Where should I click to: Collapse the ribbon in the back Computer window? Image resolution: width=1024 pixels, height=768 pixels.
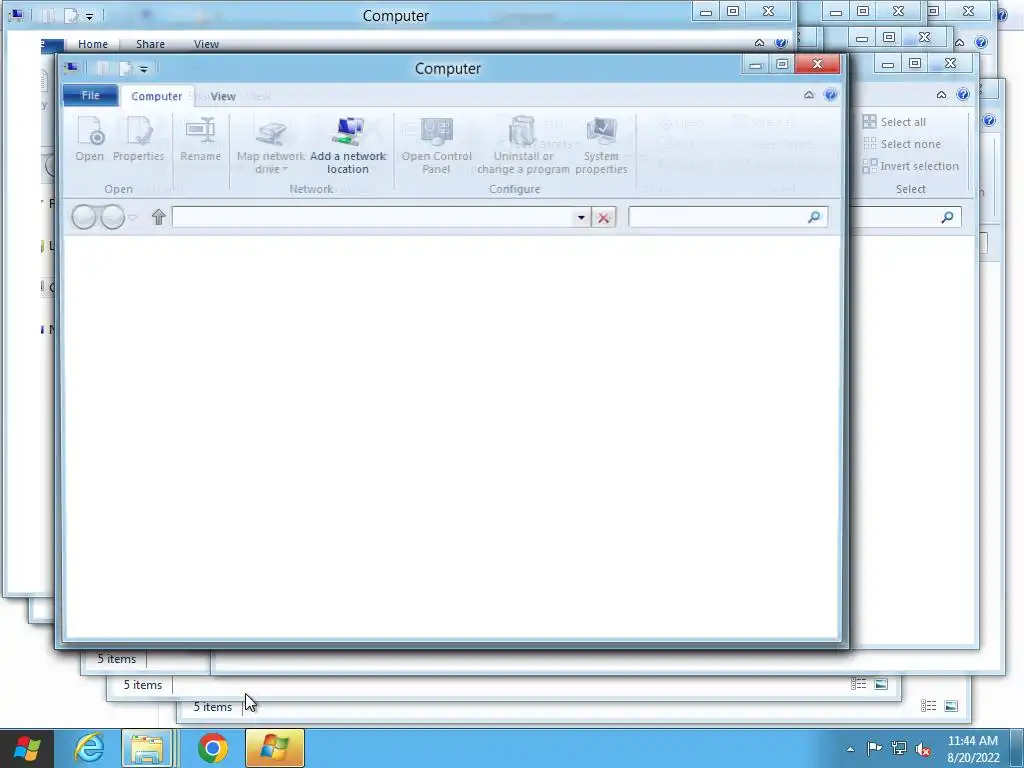[x=759, y=43]
